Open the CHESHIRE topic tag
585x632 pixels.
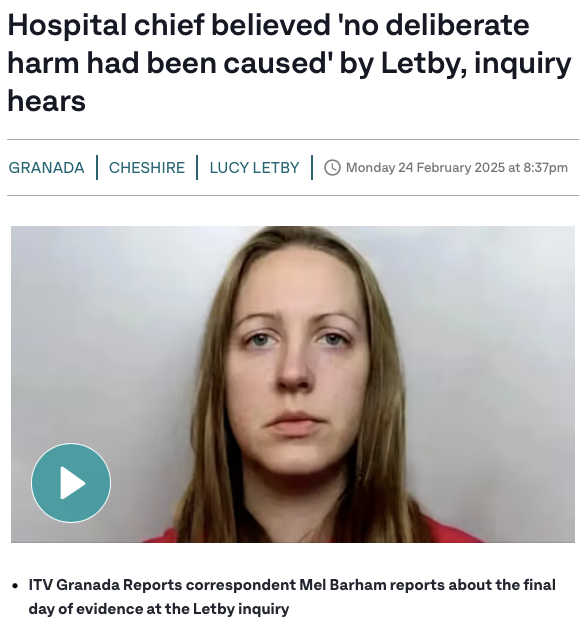(147, 168)
